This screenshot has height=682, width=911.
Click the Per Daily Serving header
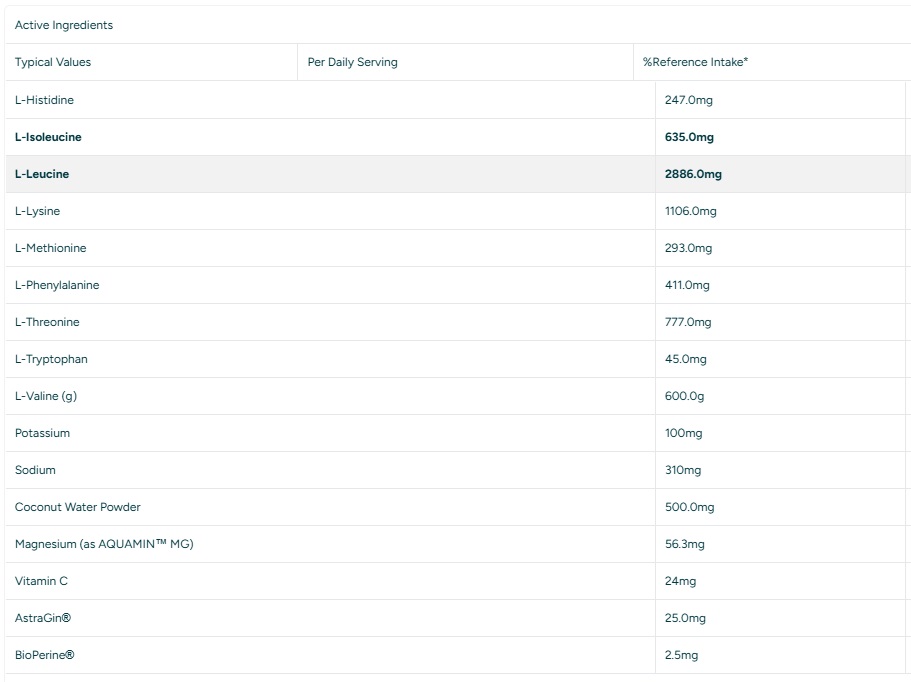tap(352, 62)
